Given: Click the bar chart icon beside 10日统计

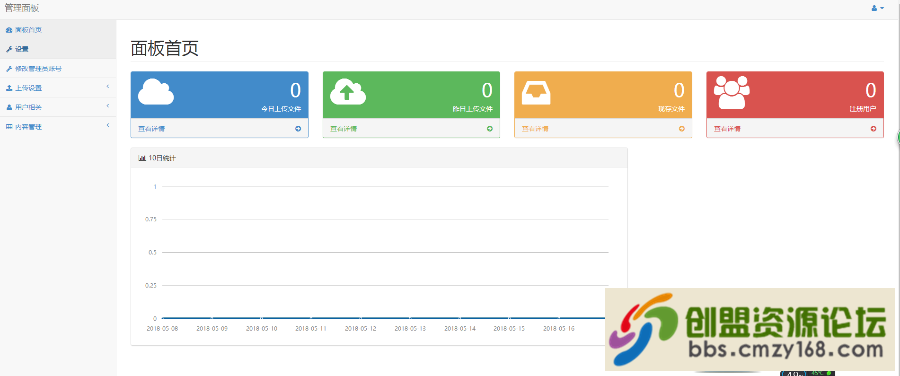Looking at the screenshot, I should click(x=142, y=158).
